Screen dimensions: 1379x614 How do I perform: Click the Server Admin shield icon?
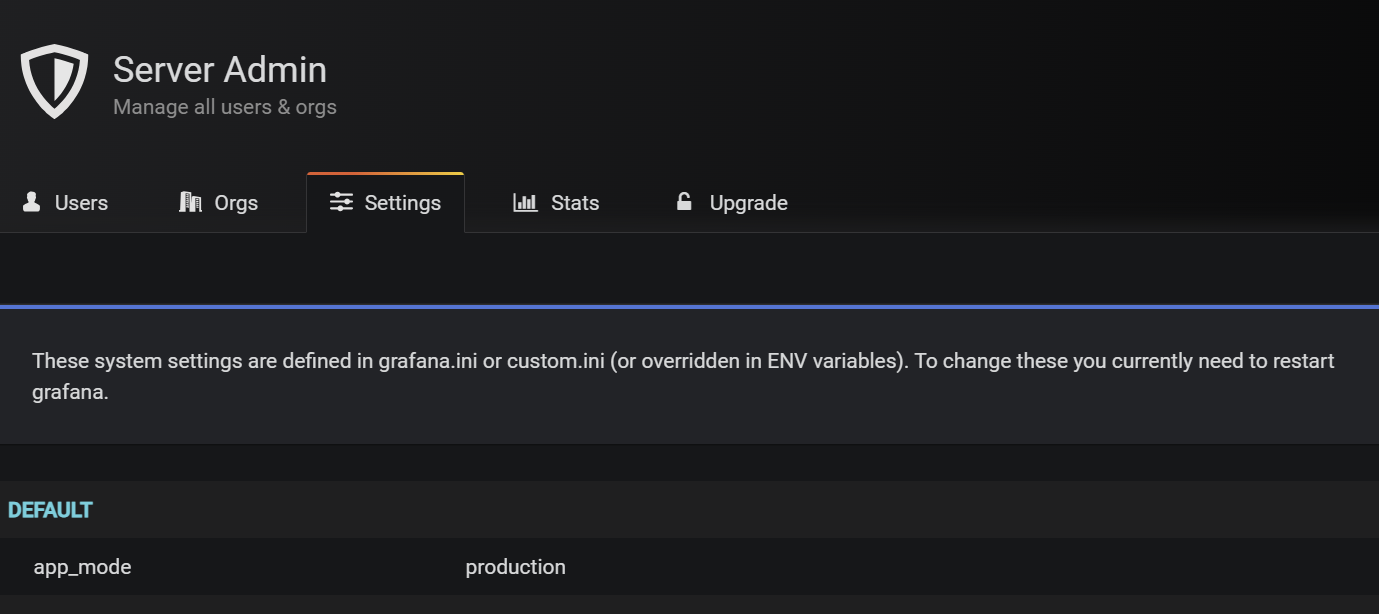click(54, 82)
